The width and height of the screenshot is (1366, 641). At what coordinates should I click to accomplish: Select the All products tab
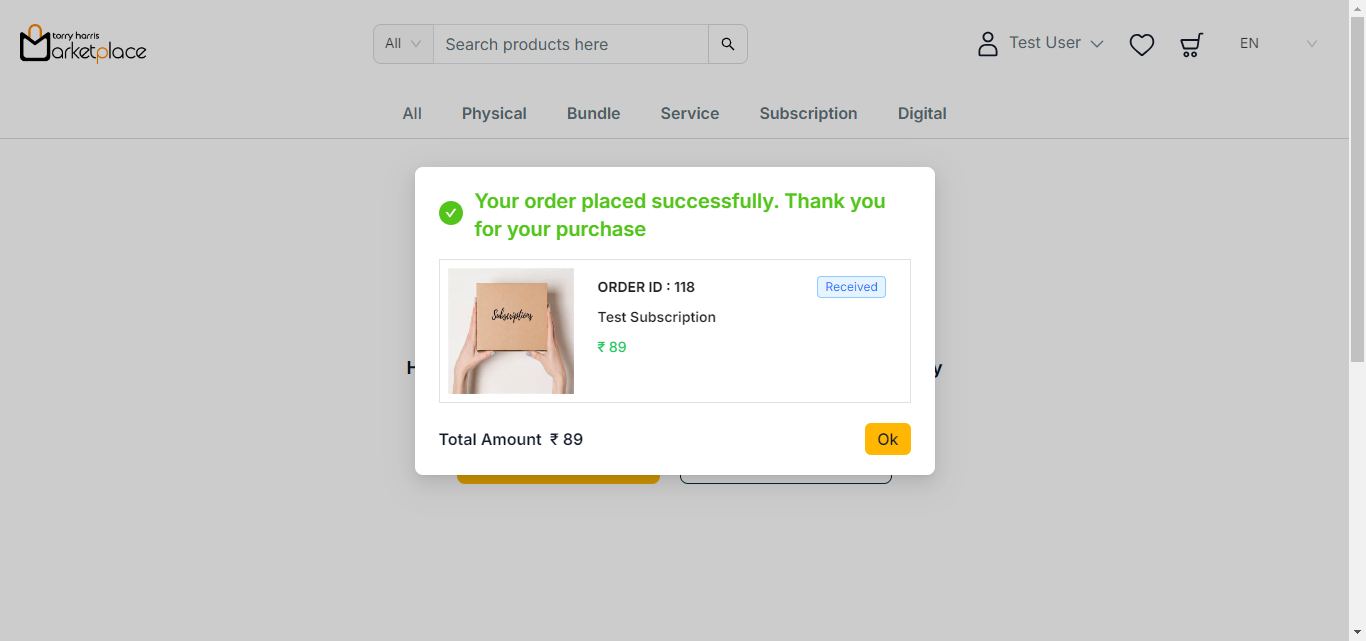click(412, 114)
